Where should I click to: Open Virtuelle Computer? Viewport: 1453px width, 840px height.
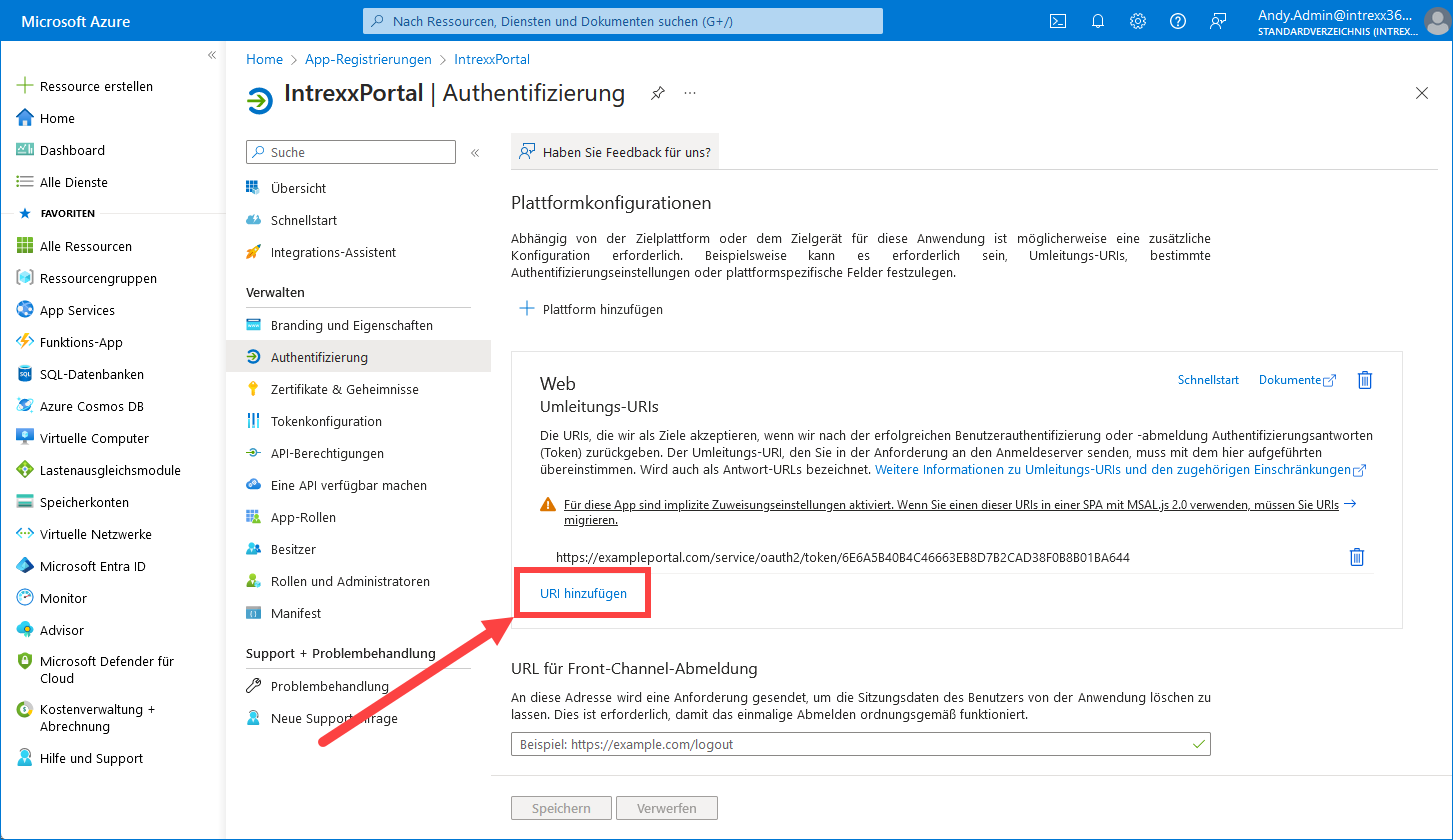click(82, 438)
